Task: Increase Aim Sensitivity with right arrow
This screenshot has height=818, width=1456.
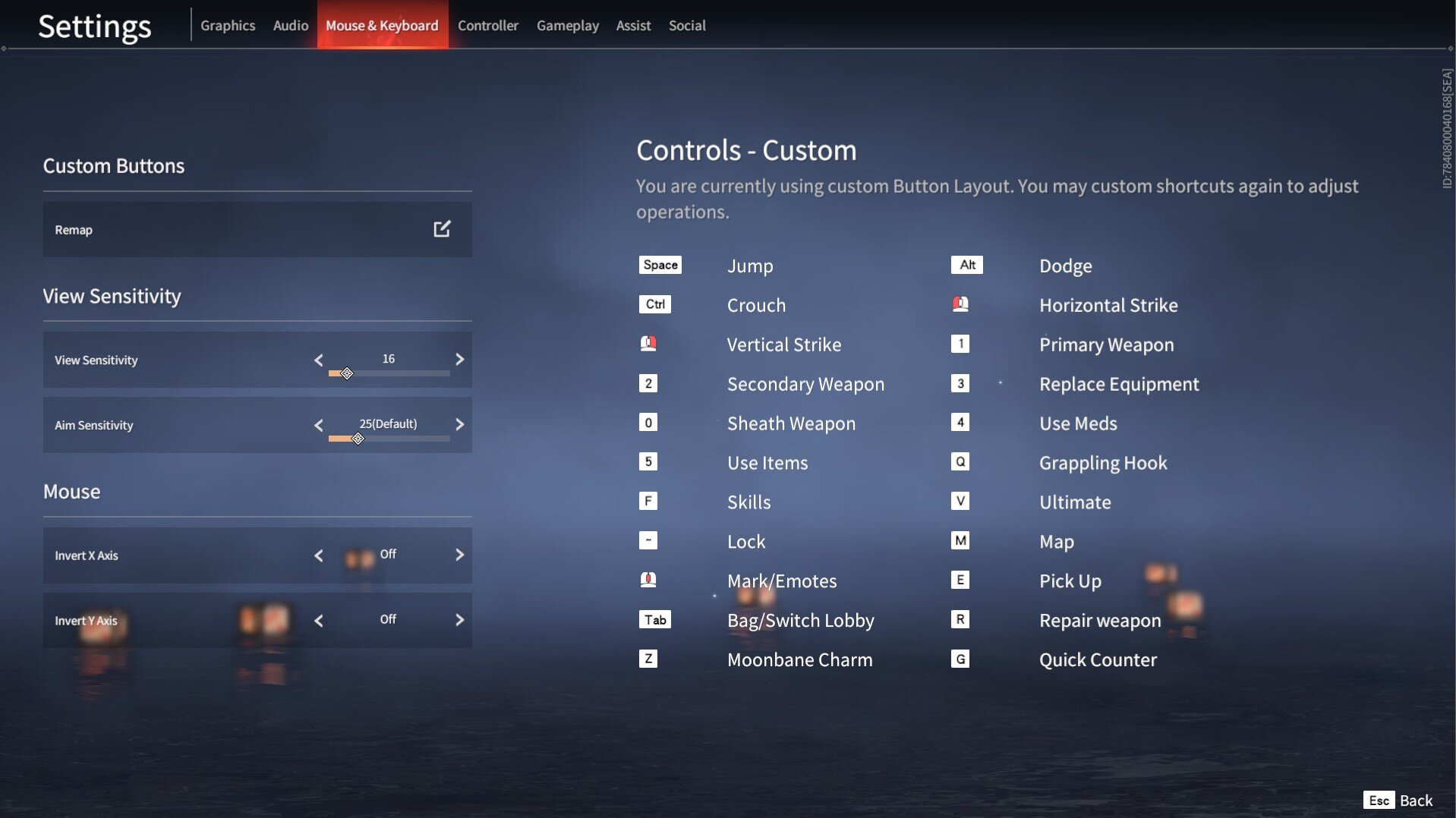Action: point(459,425)
